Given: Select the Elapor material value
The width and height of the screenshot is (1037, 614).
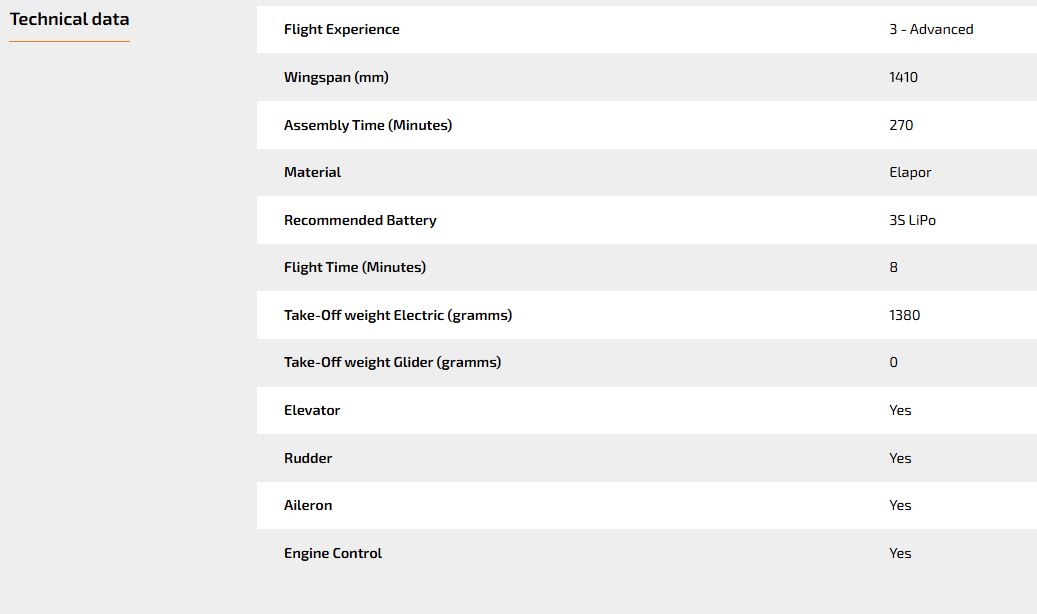Looking at the screenshot, I should coord(909,172).
